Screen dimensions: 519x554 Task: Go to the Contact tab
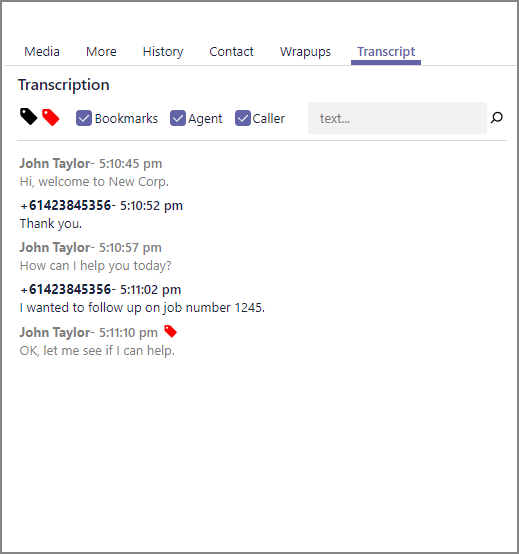tap(231, 52)
